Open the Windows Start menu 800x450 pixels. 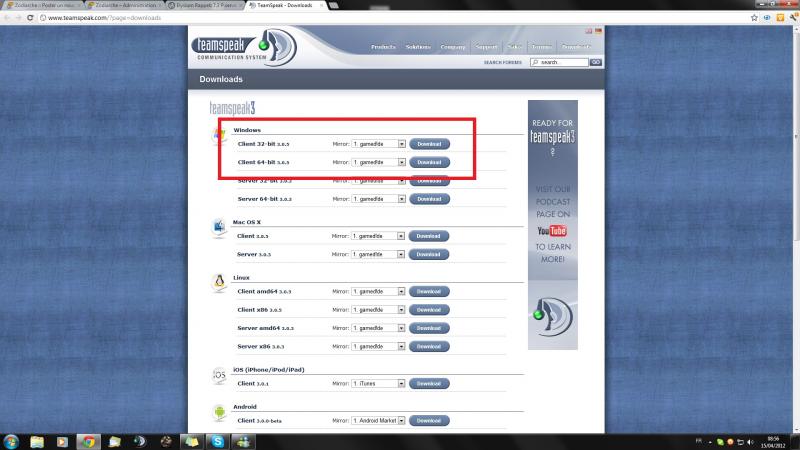(11, 441)
